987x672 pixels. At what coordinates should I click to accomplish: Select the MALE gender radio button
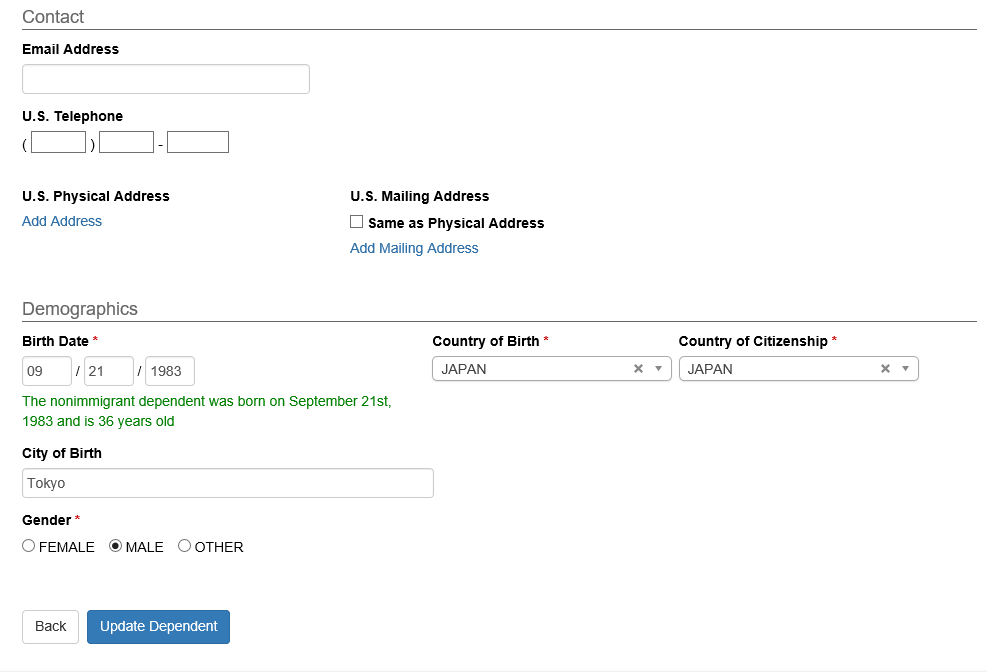tap(115, 546)
